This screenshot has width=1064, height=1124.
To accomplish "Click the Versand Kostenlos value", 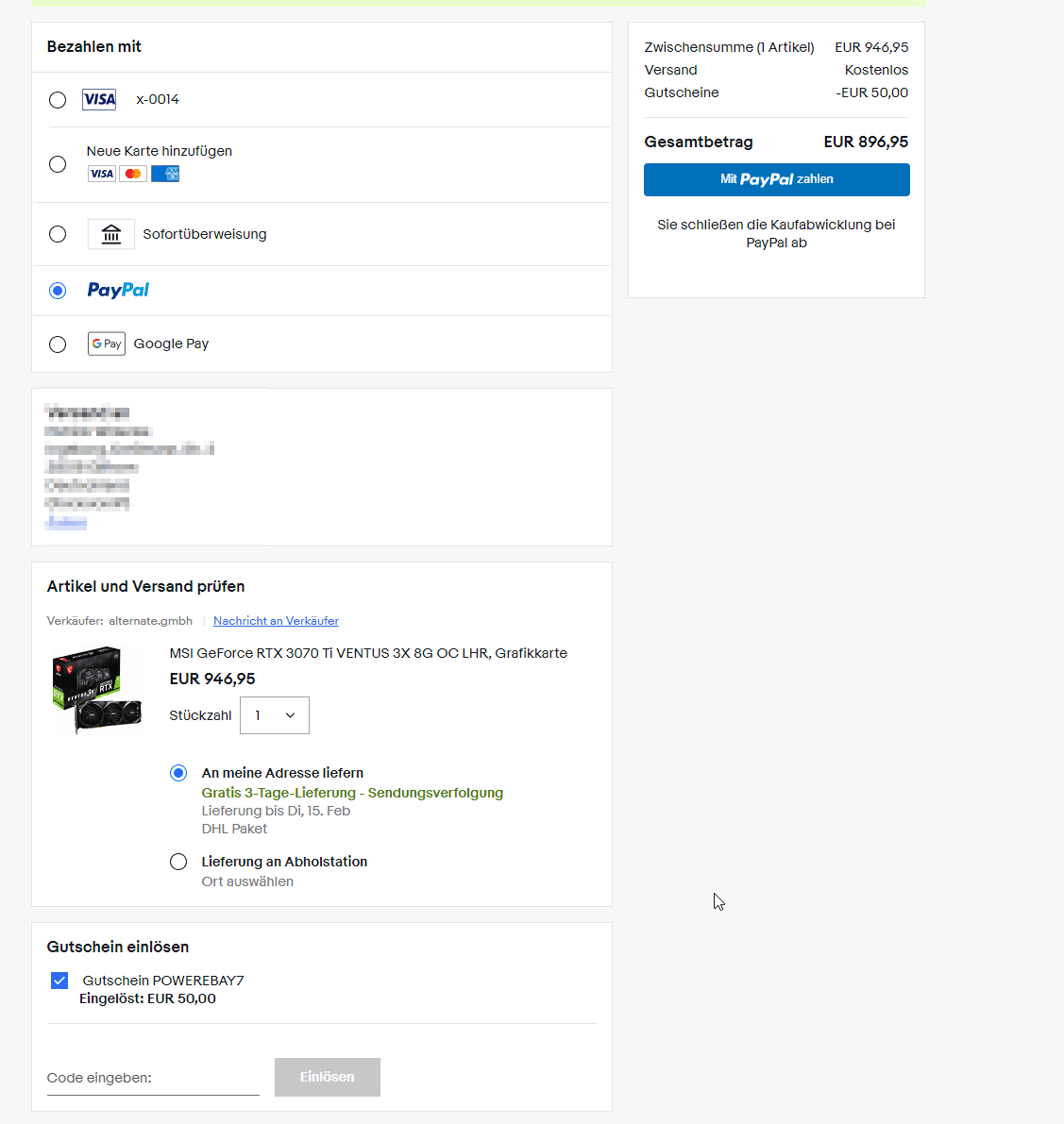I will click(876, 70).
